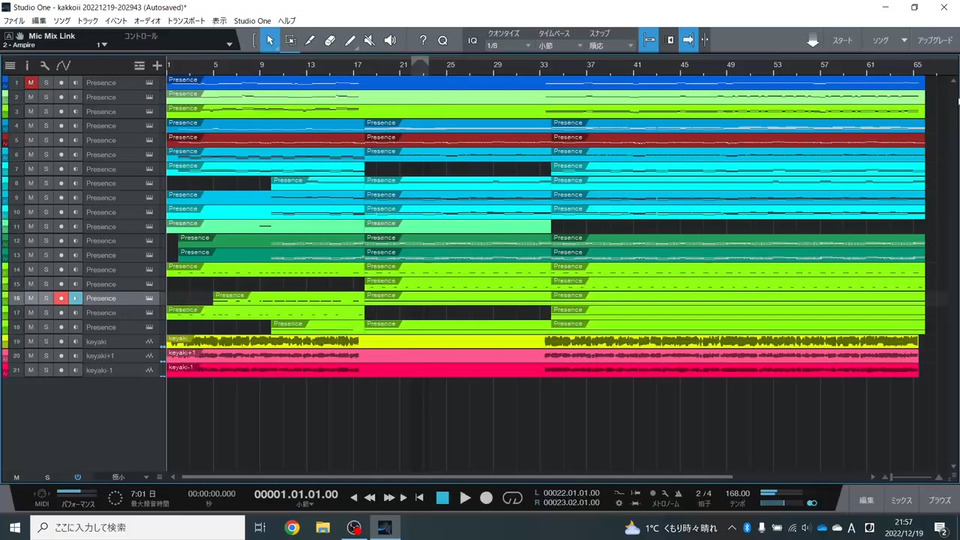
Task: Choose the Eraser tool
Action: coord(330,41)
